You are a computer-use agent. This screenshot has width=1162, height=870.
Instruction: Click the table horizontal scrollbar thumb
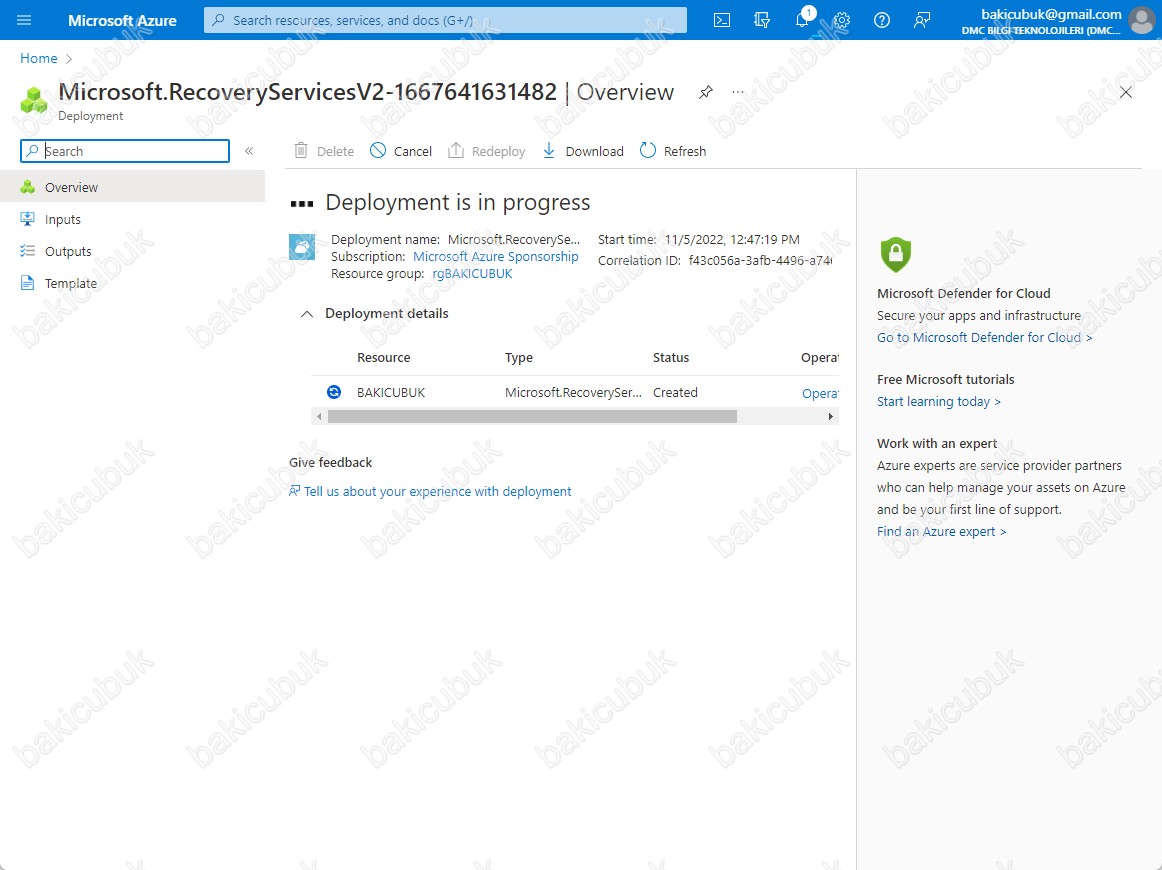pos(532,416)
